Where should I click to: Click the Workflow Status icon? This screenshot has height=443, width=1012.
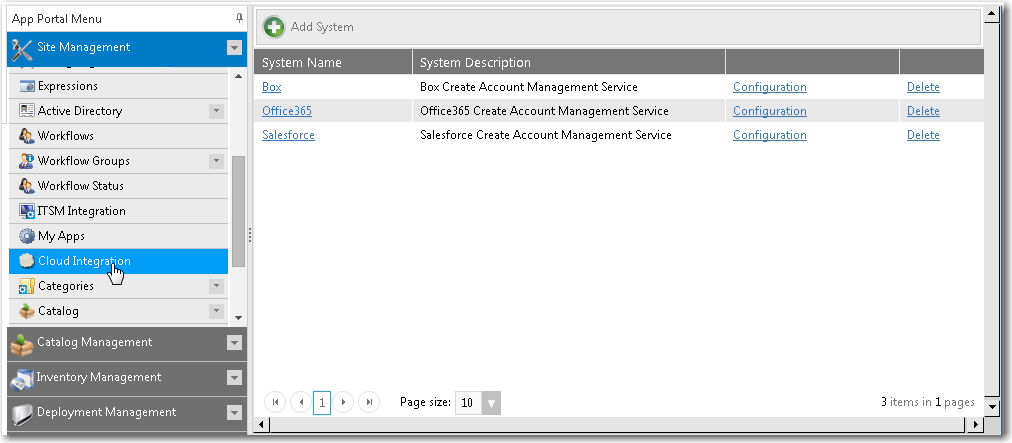(x=27, y=186)
